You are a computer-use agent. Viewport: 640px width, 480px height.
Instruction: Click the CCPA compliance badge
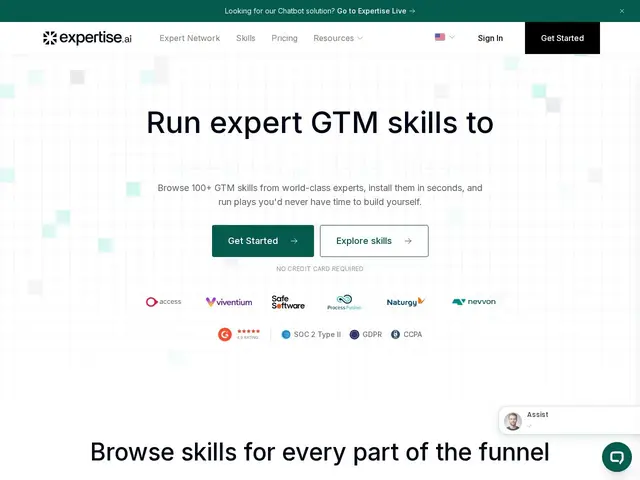pos(407,334)
